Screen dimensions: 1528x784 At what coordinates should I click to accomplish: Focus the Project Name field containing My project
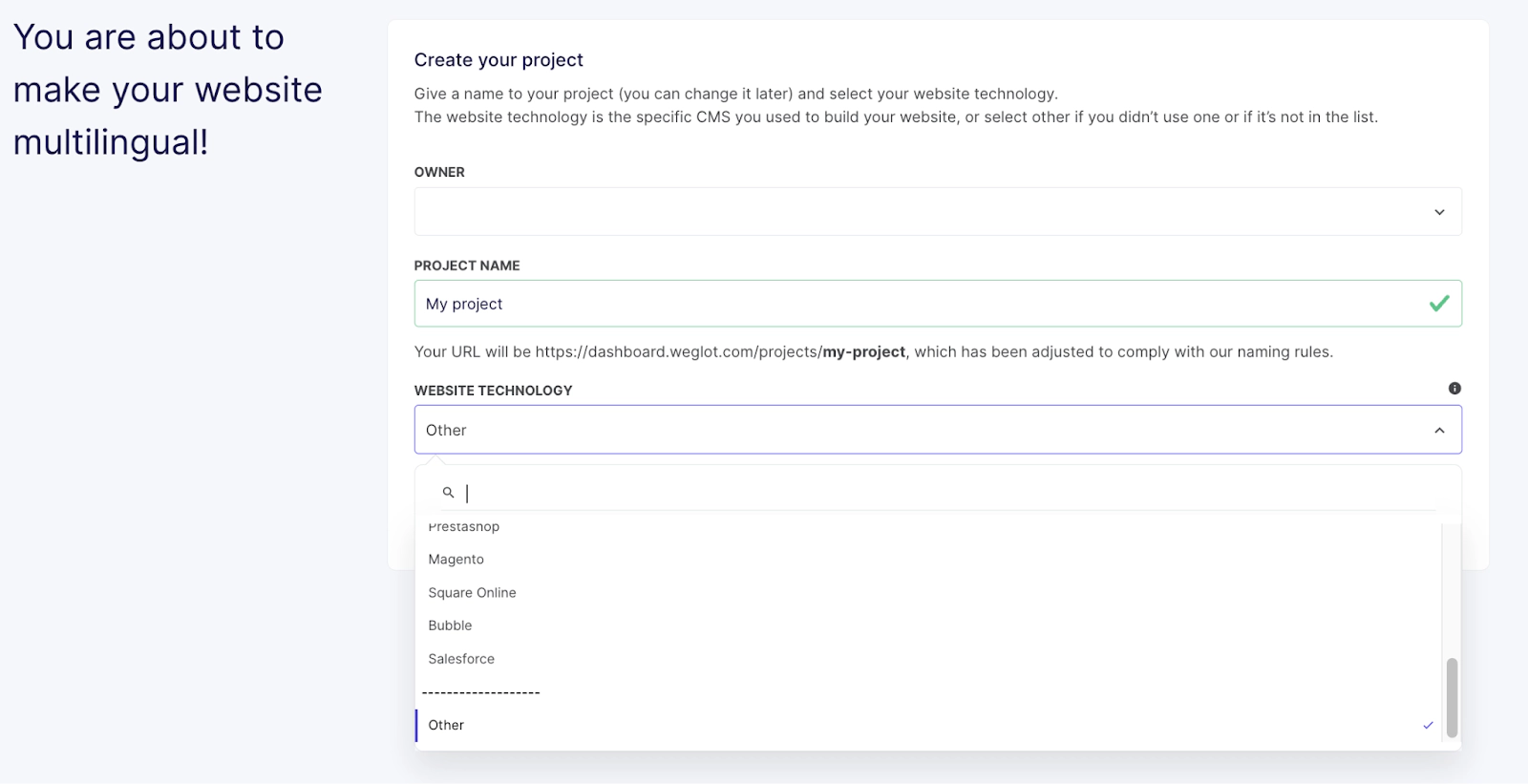pos(917,304)
